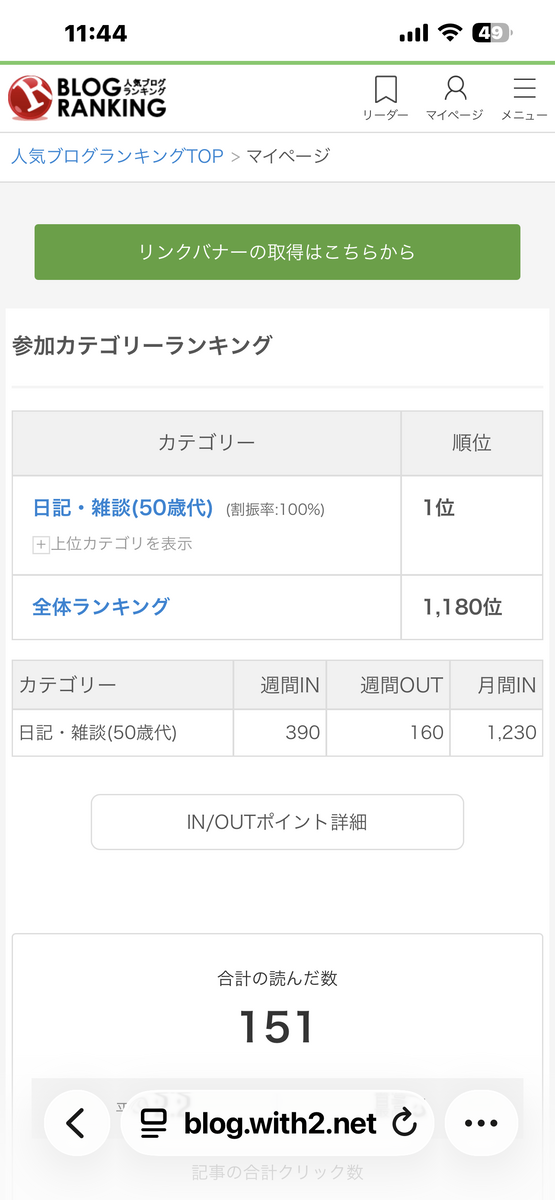Expand 上位カテゴリを表示 plus icon
The image size is (555, 1200).
(x=41, y=545)
